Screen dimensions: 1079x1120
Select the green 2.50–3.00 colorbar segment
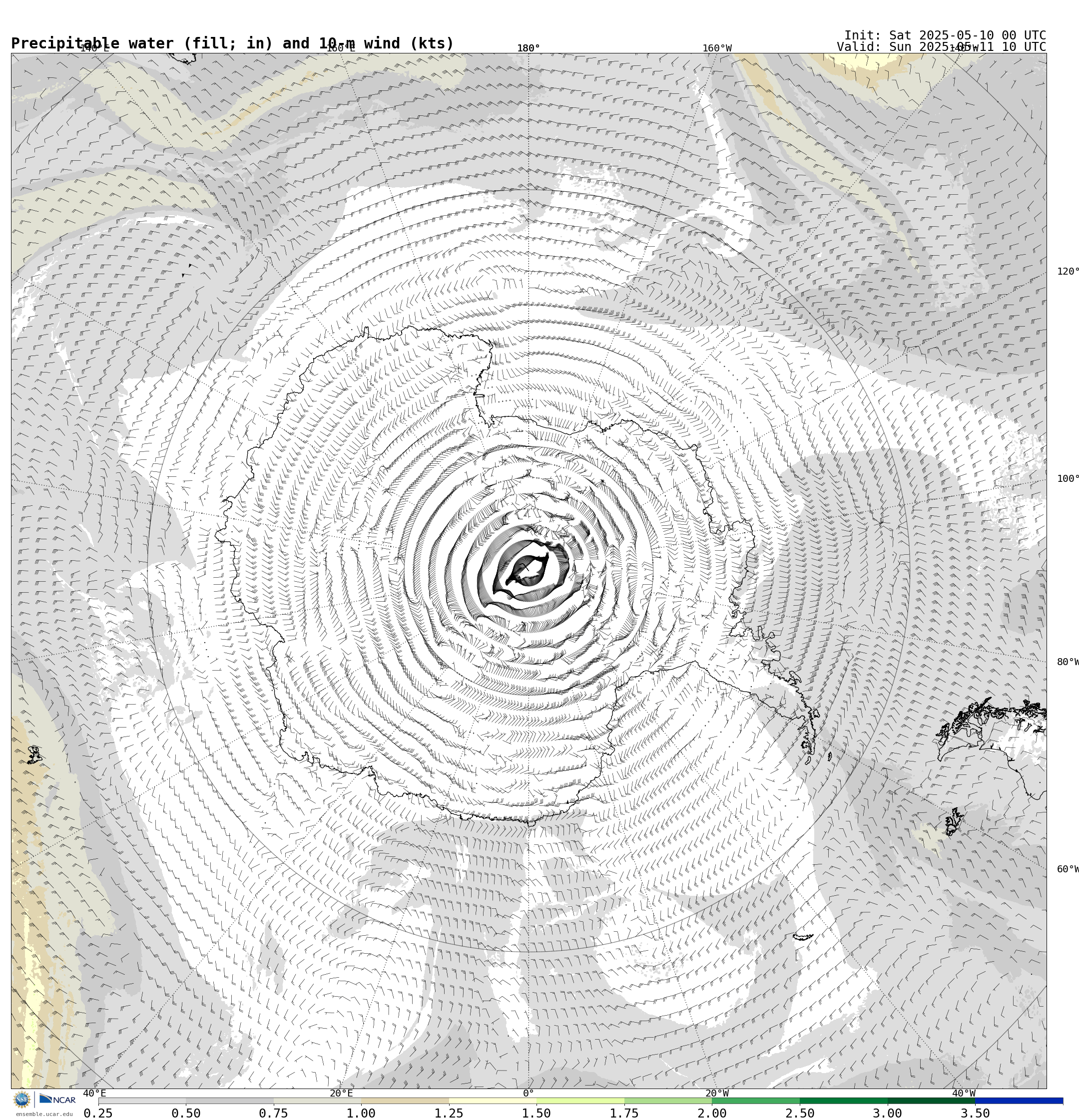[844, 1101]
